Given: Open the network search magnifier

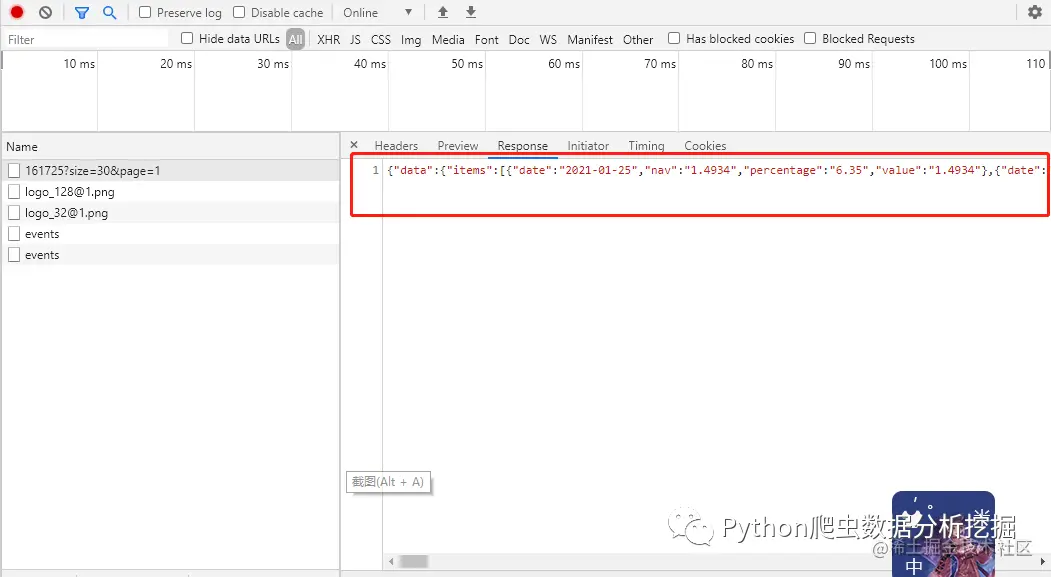Looking at the screenshot, I should [x=110, y=12].
